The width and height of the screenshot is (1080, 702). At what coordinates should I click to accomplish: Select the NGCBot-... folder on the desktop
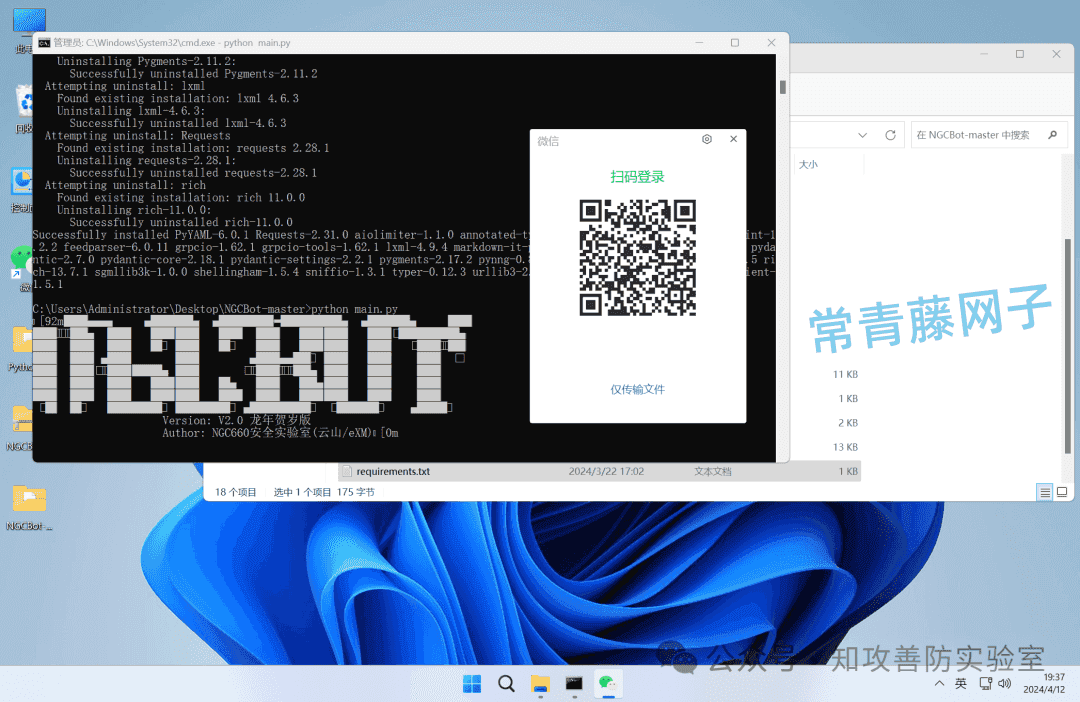point(29,508)
